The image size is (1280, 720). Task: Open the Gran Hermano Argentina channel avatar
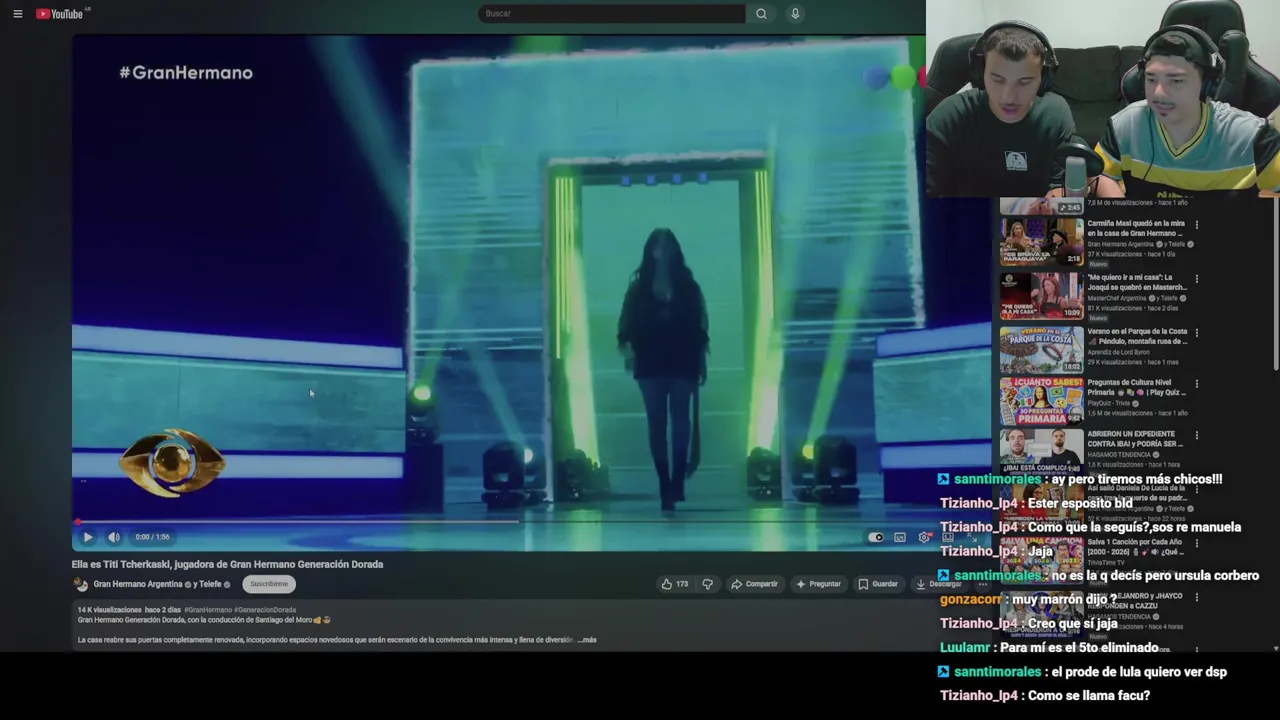click(82, 584)
